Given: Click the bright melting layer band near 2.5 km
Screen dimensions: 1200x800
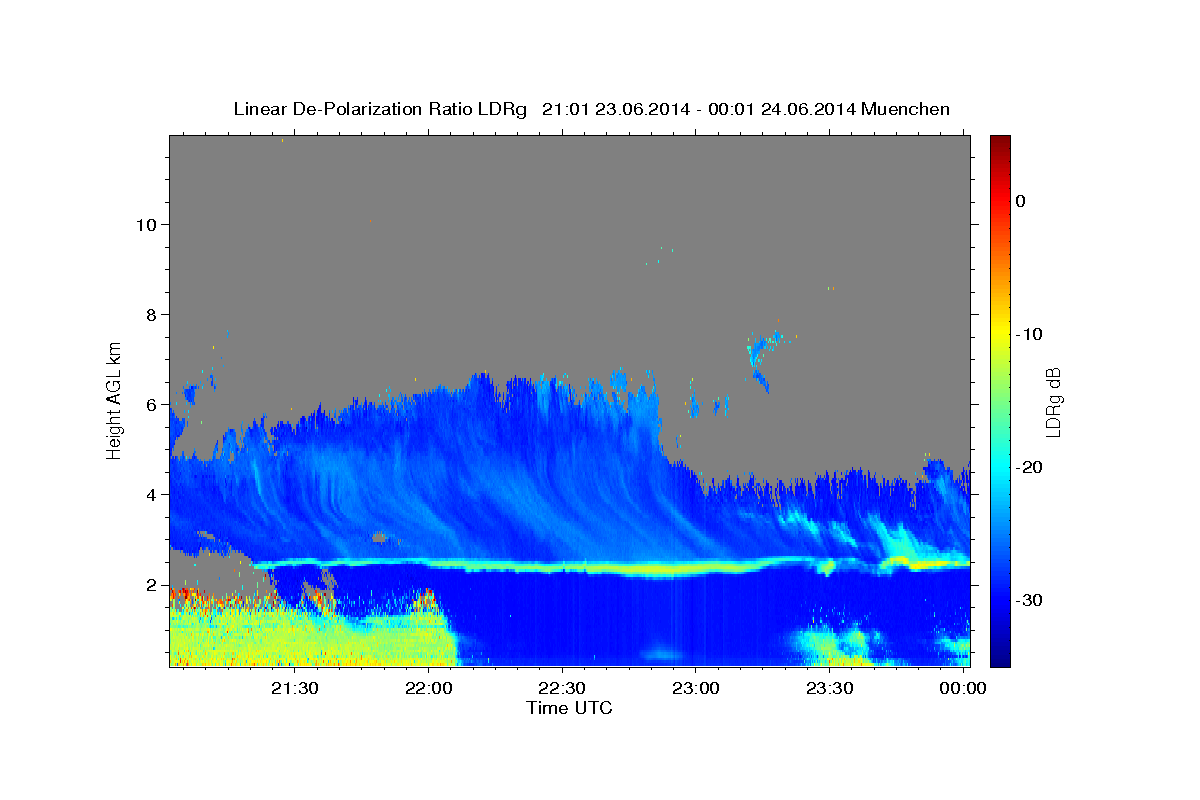Looking at the screenshot, I should [610, 567].
